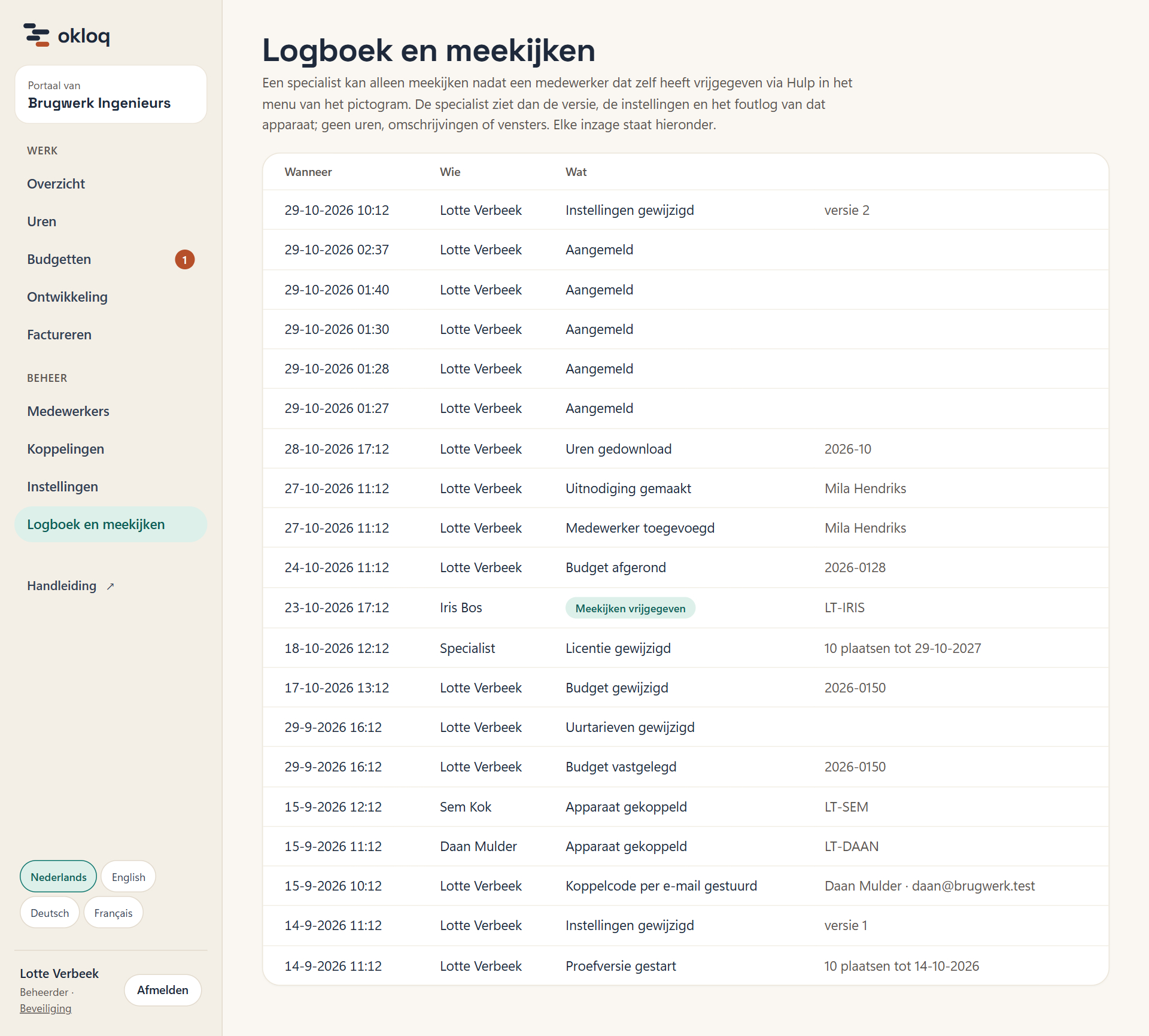The height and width of the screenshot is (1036, 1149).
Task: Click 'Daan Mulder' in Wie column
Action: [478, 846]
